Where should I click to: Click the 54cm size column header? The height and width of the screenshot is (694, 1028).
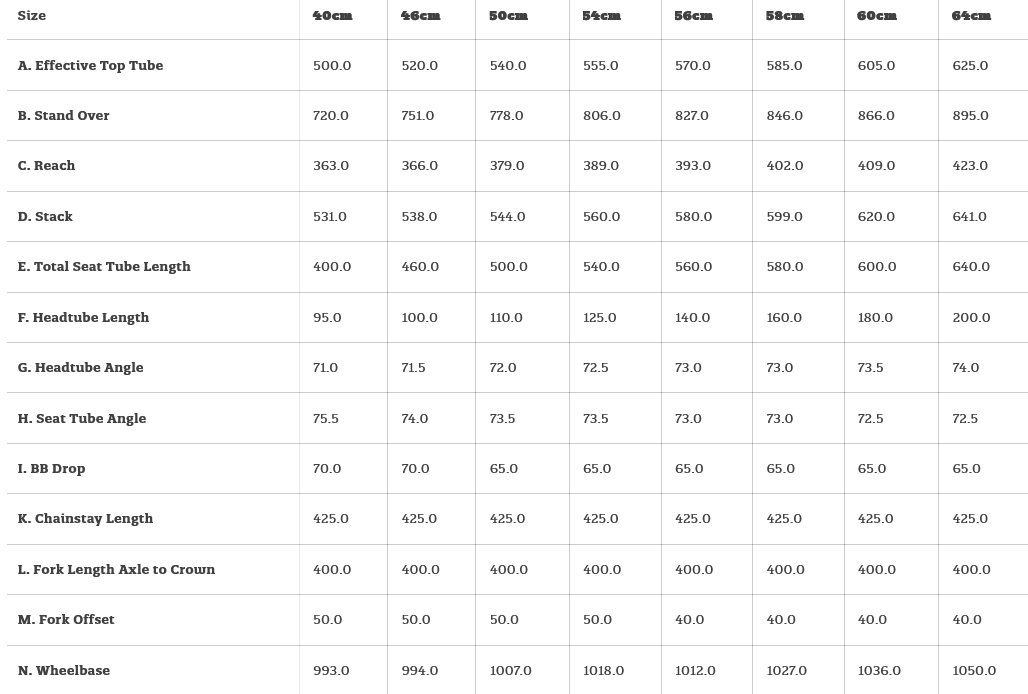(601, 16)
